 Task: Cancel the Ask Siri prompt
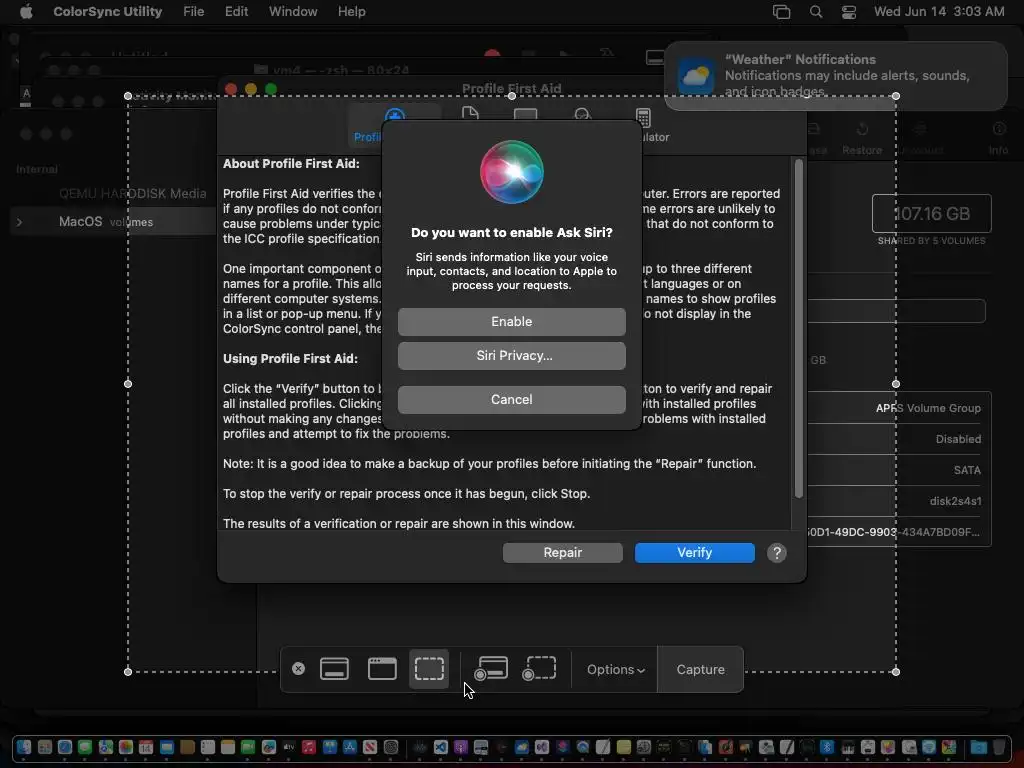pos(511,399)
